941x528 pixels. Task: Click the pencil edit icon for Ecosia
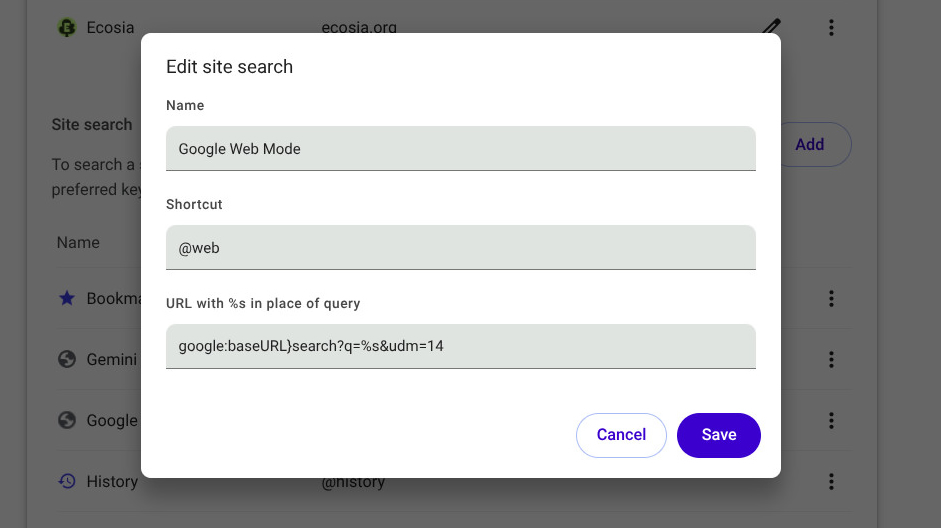[771, 26]
